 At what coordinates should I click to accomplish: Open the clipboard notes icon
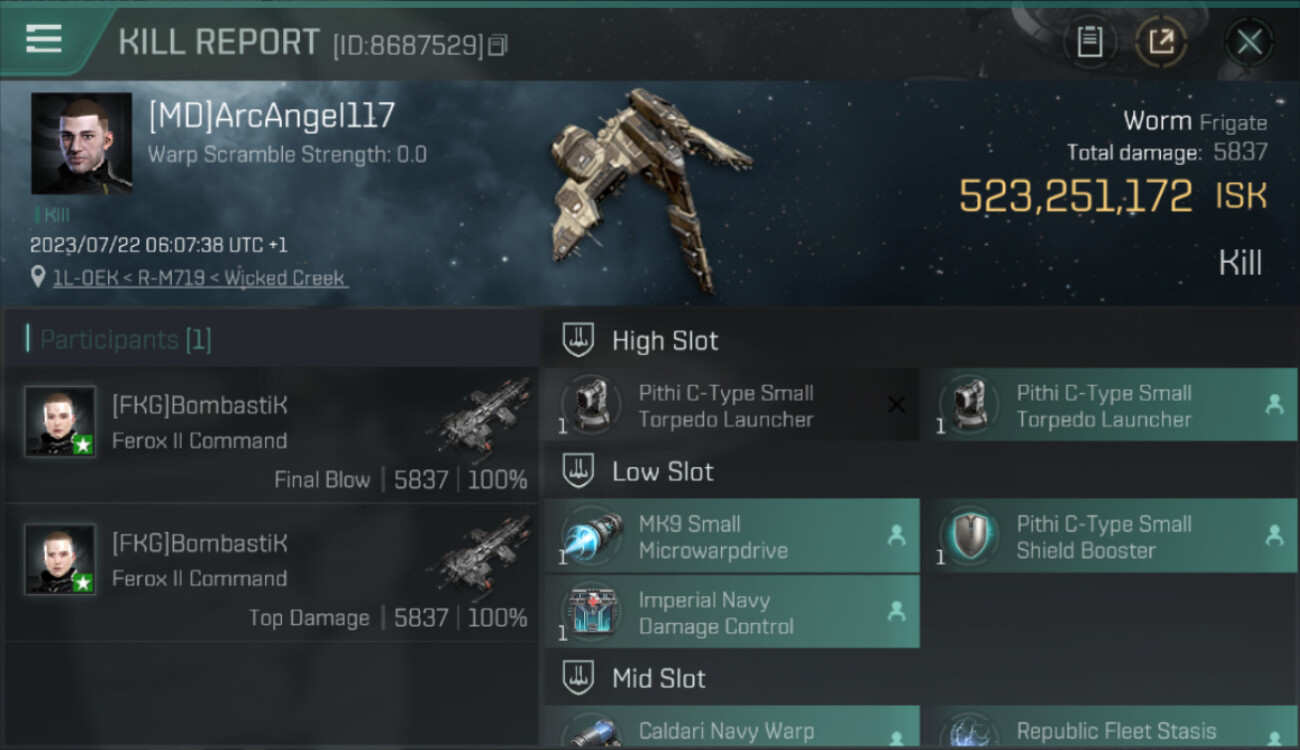click(1089, 41)
